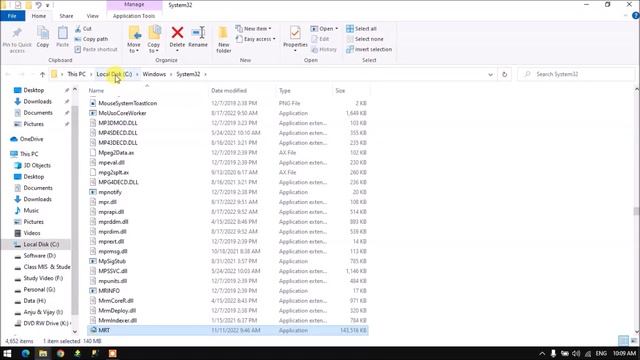Show hidden system tray icons chevron
This screenshot has height=360, width=640.
(542, 353)
